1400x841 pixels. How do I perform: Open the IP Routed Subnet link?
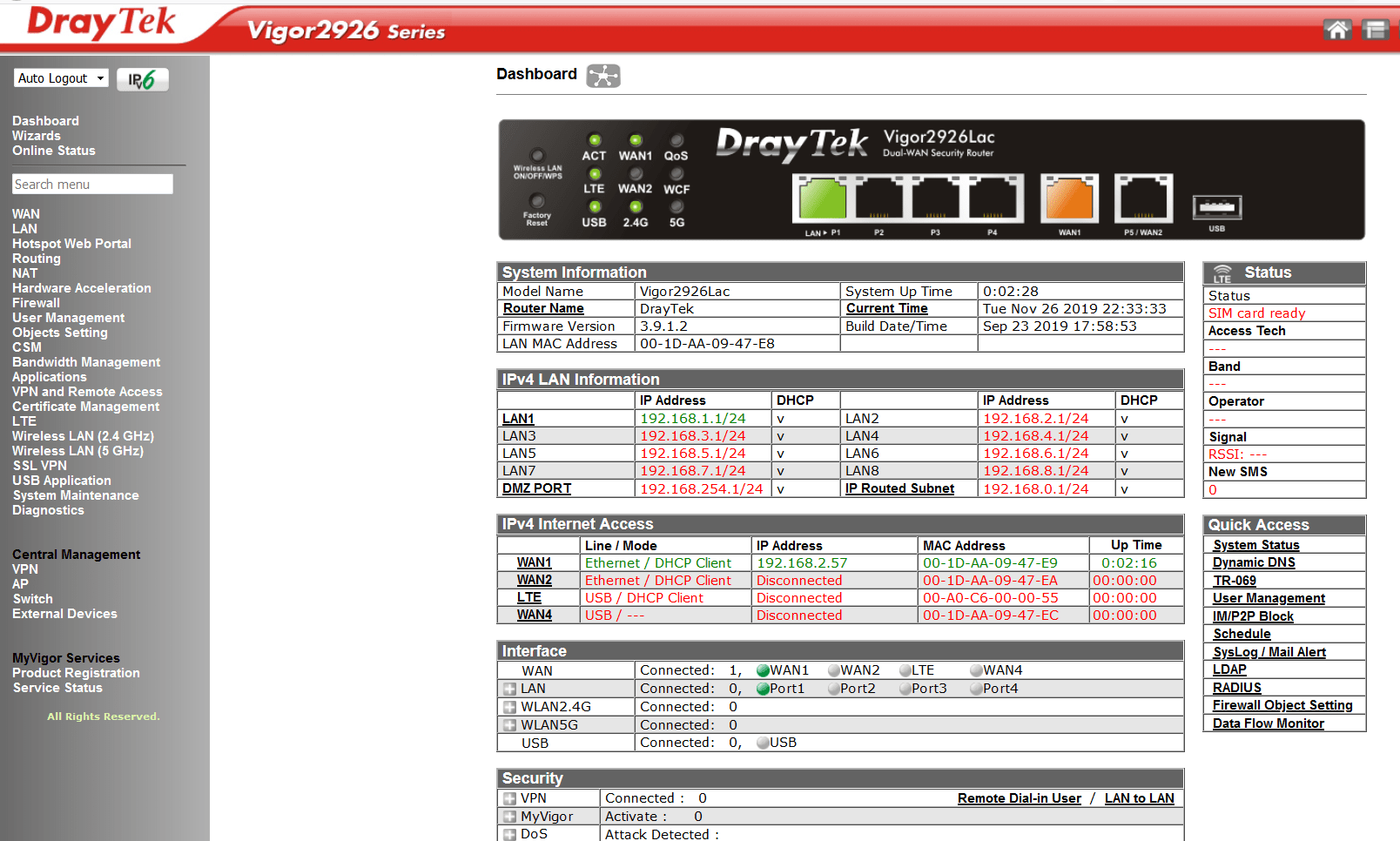[x=899, y=489]
